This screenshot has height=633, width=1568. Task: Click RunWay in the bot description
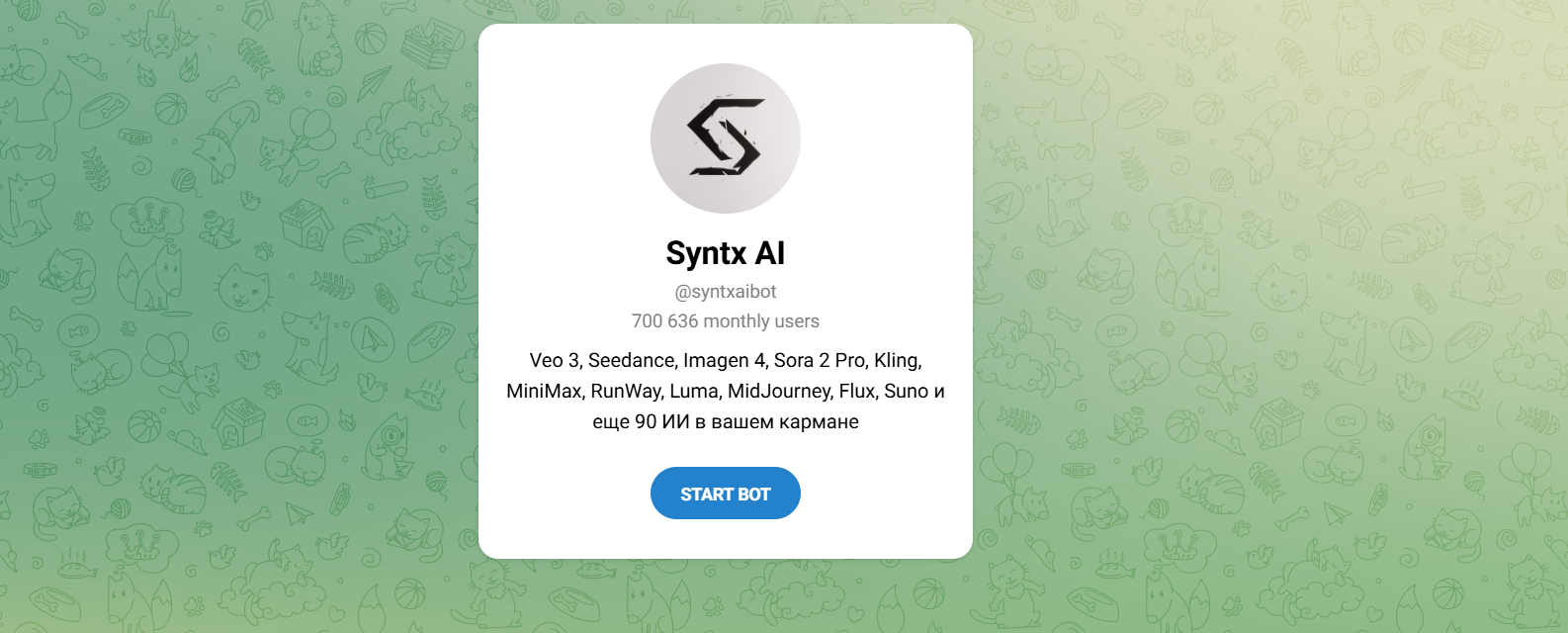pyautogui.click(x=627, y=391)
